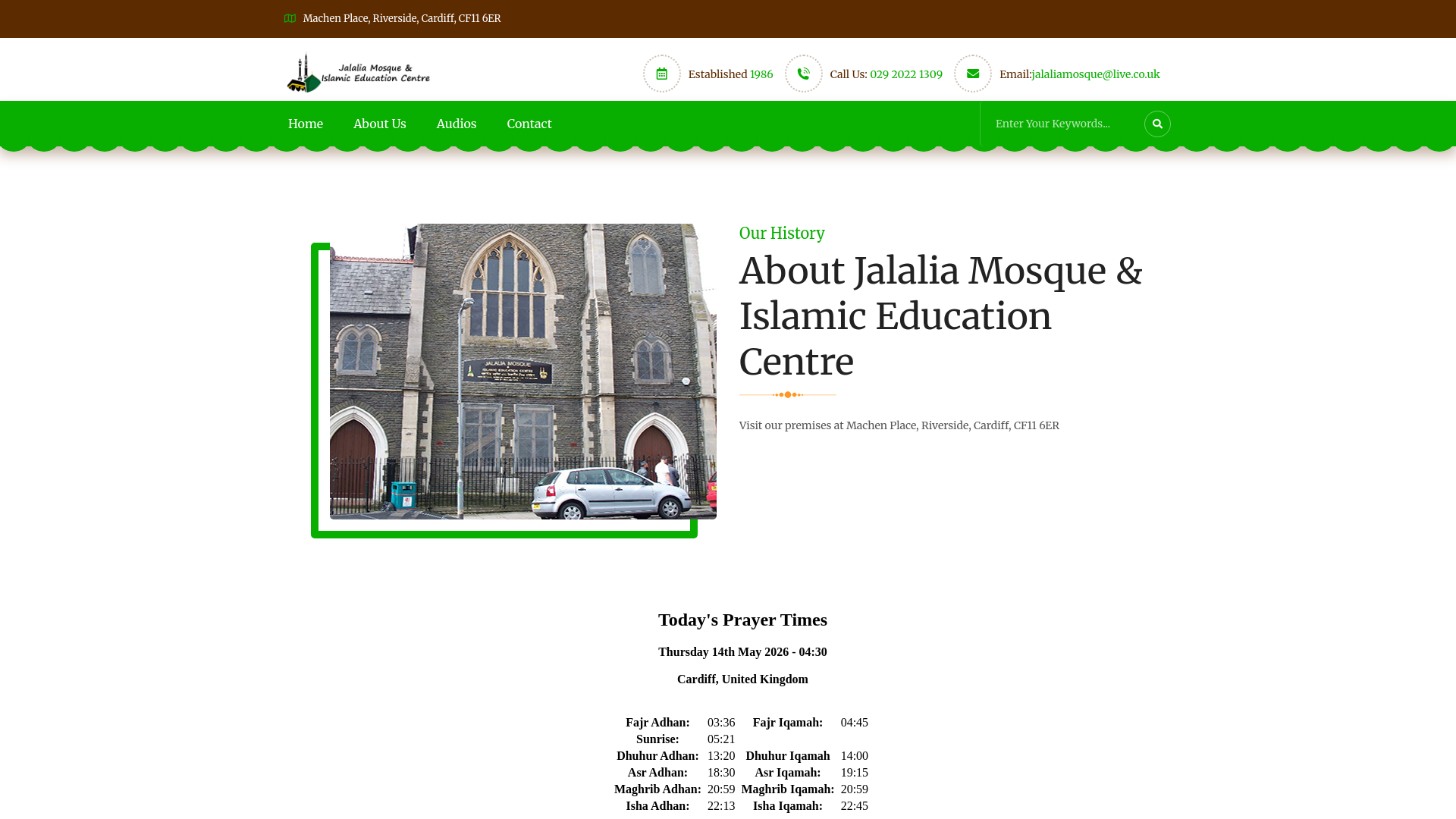Click the Isha Iqamah time 22:45
The width and height of the screenshot is (1456, 819).
click(x=855, y=806)
